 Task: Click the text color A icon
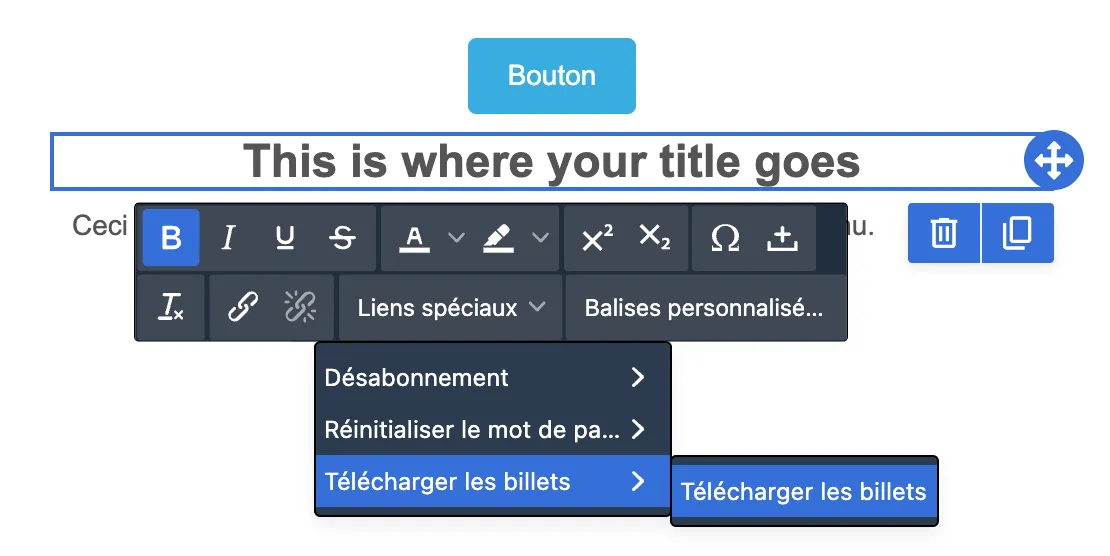[x=415, y=238]
